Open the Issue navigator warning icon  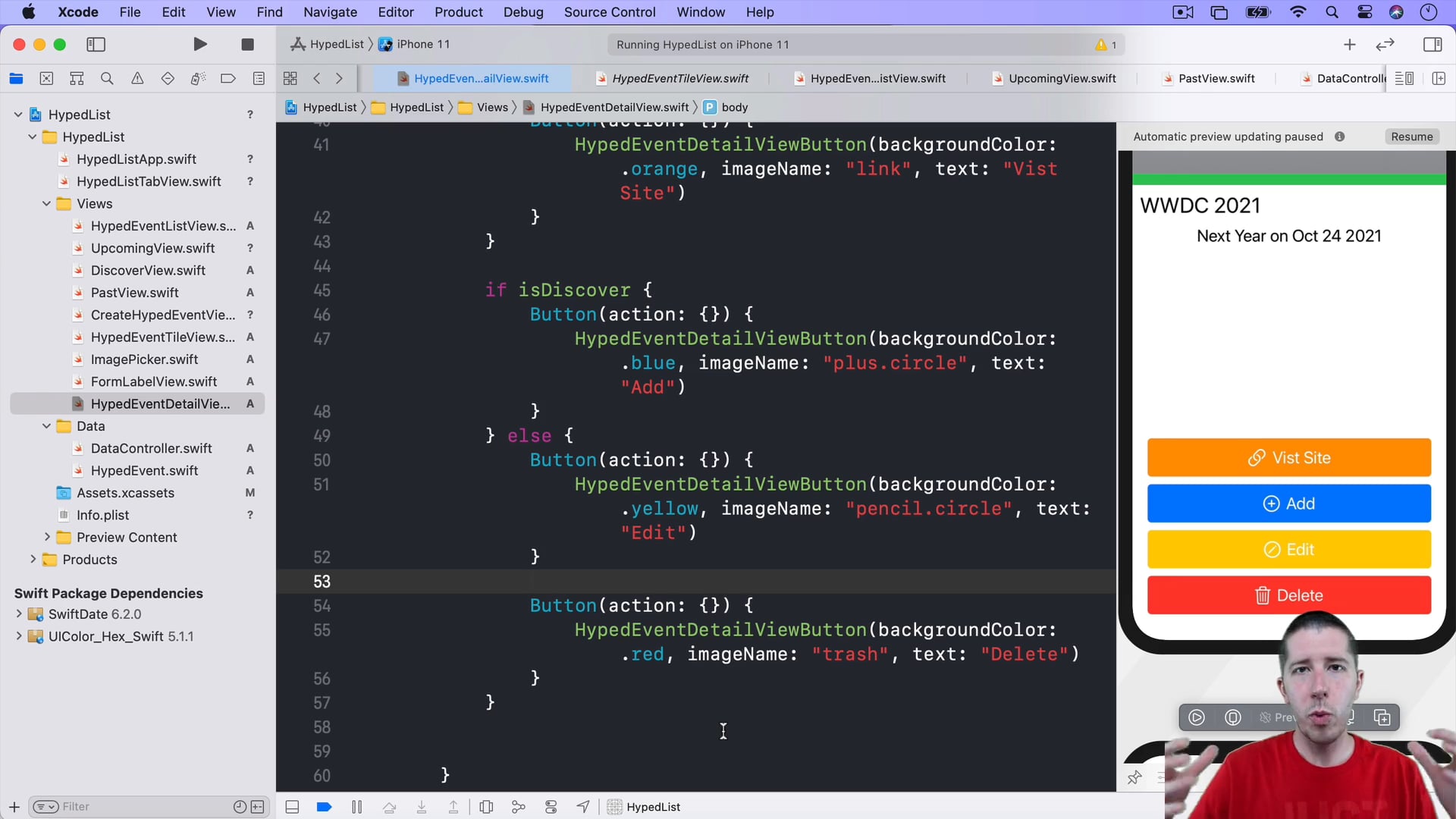click(137, 78)
